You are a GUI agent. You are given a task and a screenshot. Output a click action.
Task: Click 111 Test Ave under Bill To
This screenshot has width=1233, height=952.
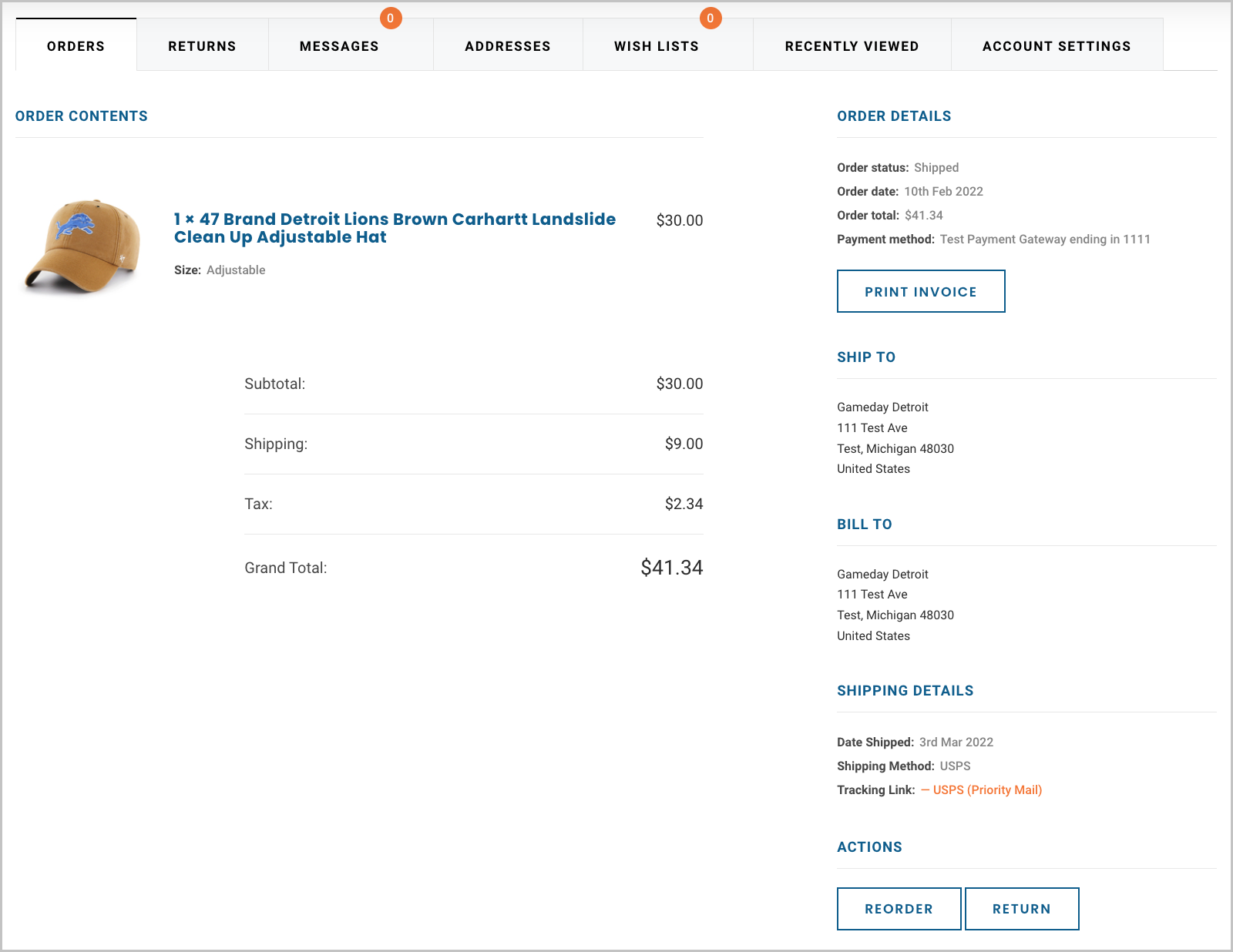[872, 594]
